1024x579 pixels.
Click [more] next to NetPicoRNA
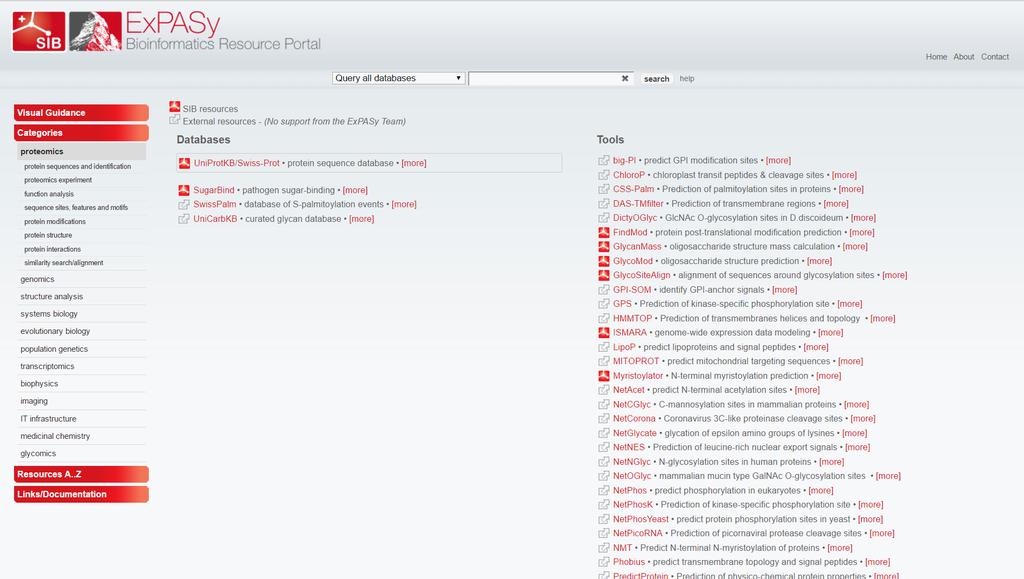pos(882,533)
